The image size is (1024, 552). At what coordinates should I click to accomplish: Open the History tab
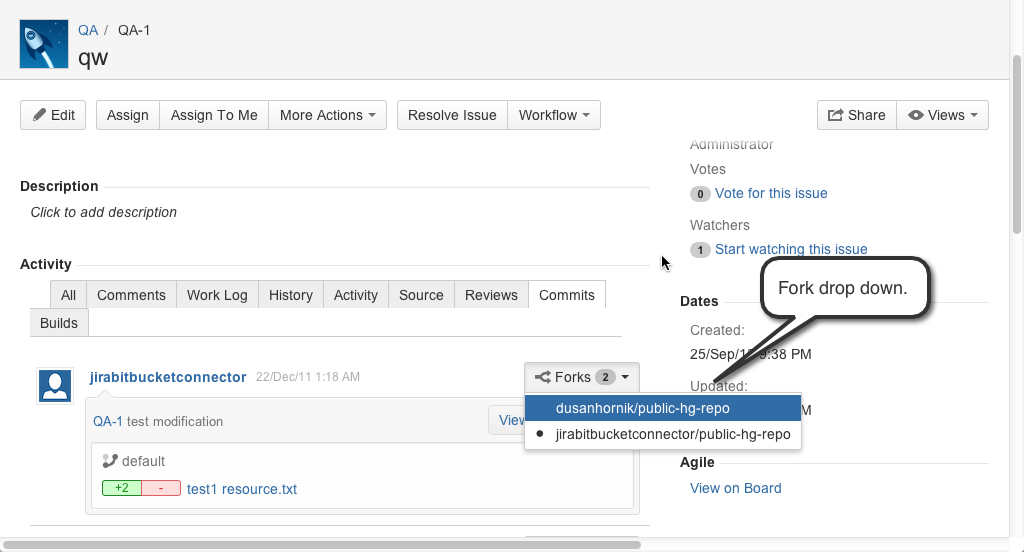[x=291, y=295]
